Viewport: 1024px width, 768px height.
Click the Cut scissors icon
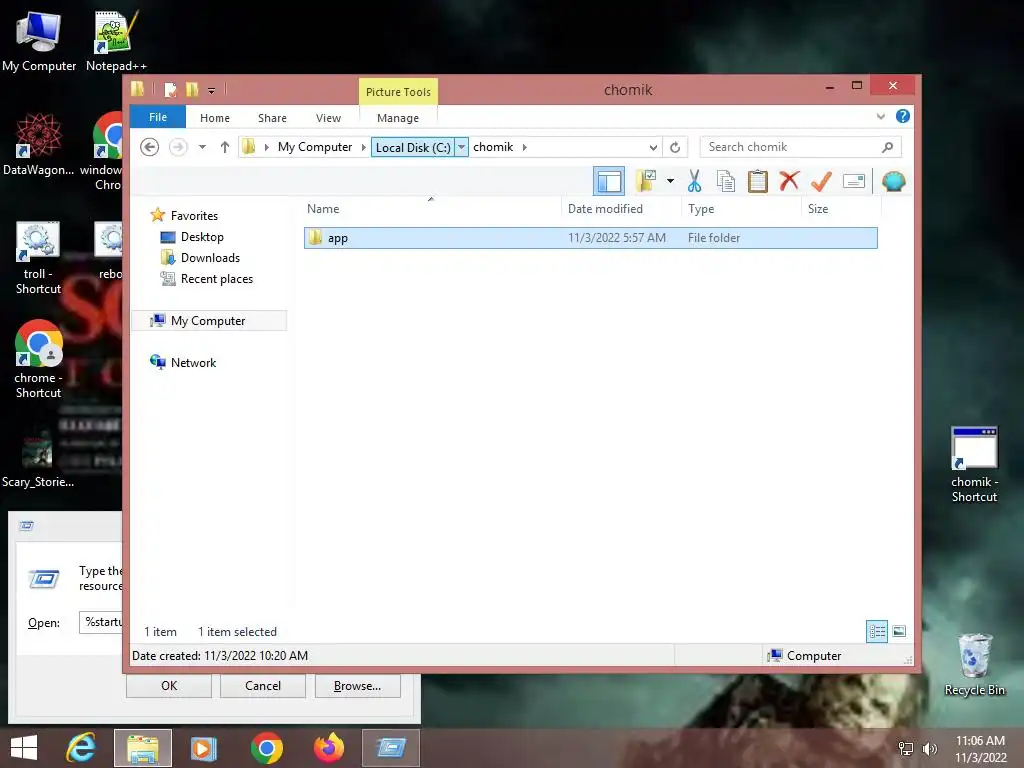coord(694,181)
